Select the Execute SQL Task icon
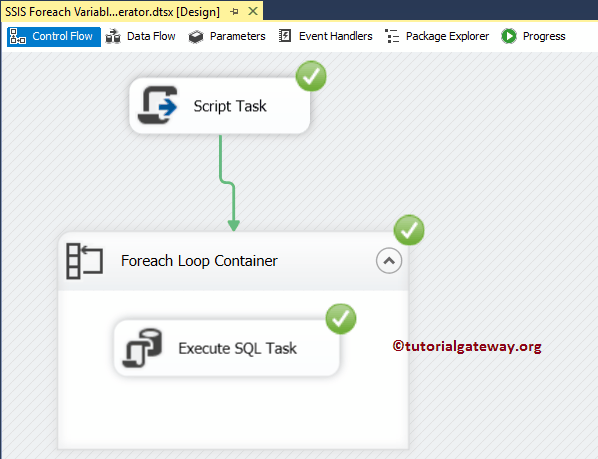This screenshot has width=598, height=459. (142, 348)
